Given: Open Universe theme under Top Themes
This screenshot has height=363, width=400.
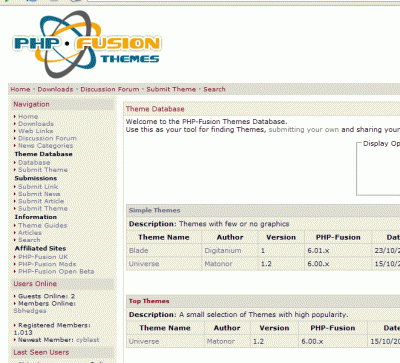Looking at the screenshot, I should point(144,342).
